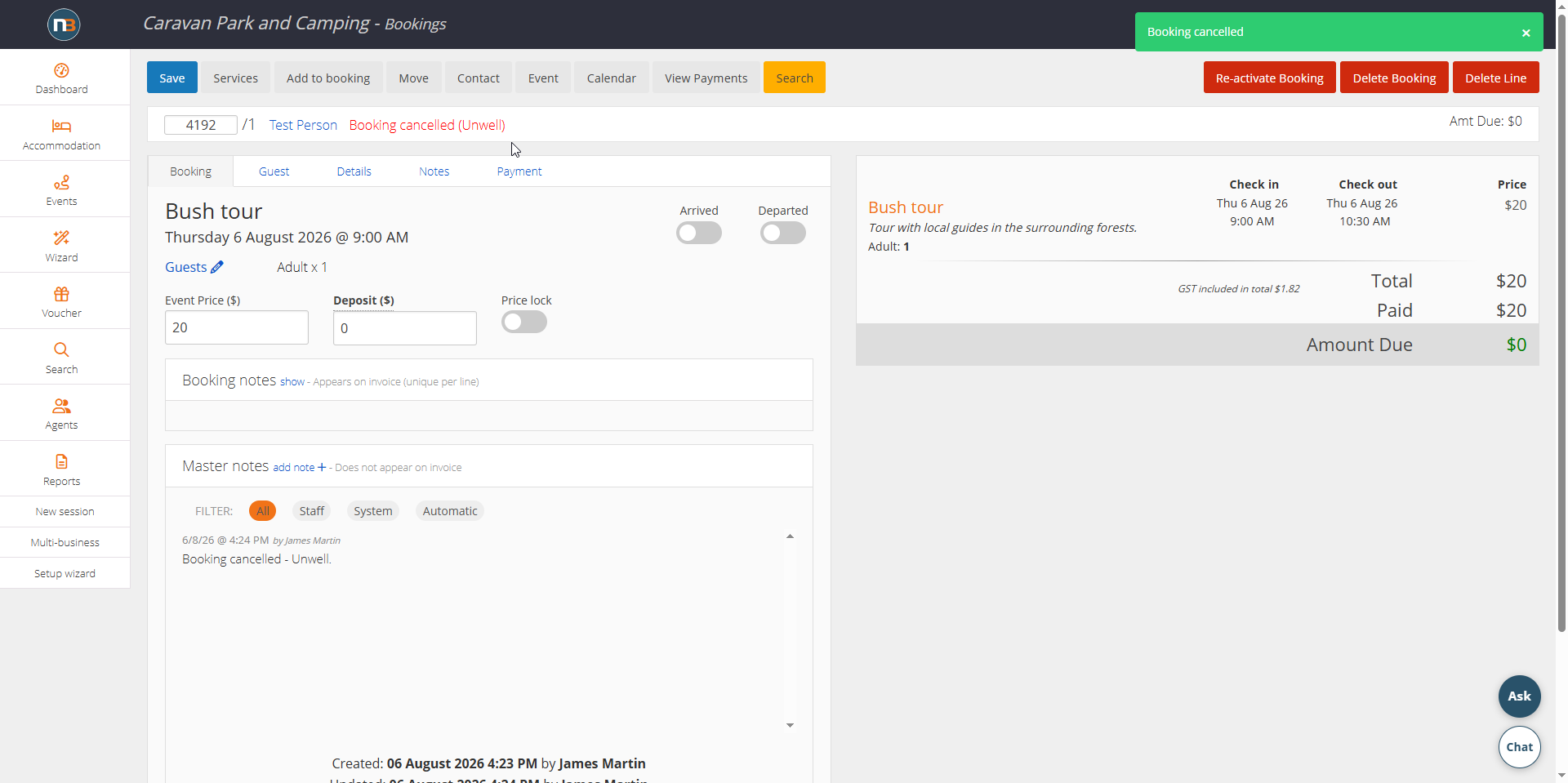Open the Ask assistant bubble

(x=1519, y=696)
